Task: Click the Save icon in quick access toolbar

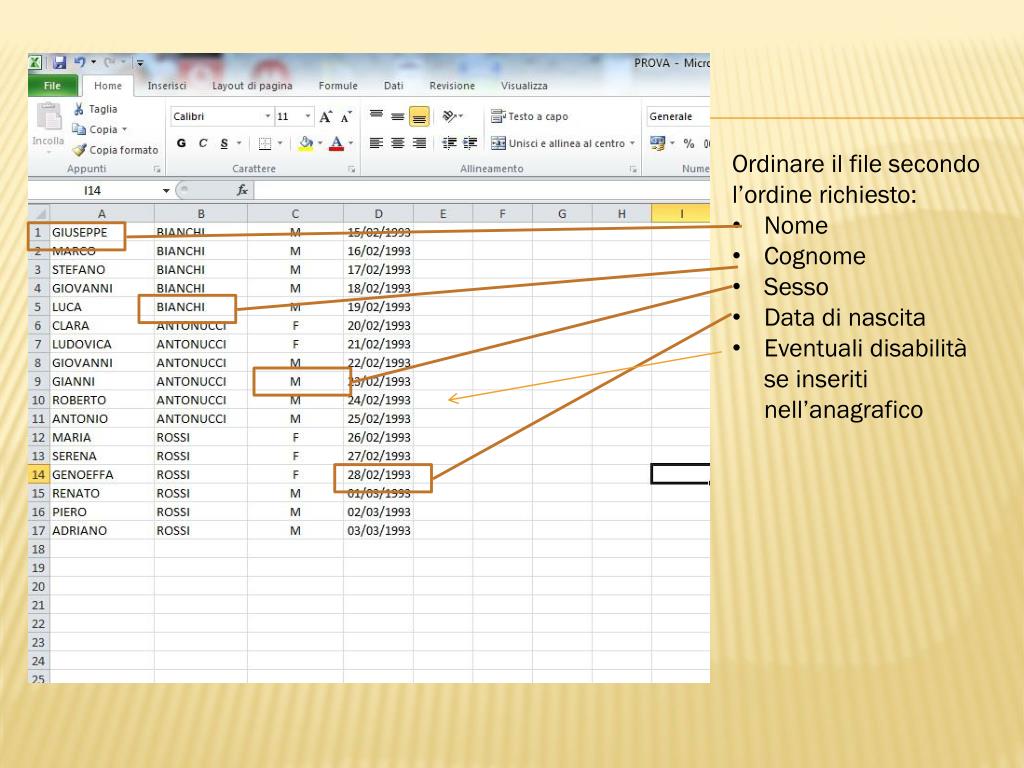Action: 59,62
